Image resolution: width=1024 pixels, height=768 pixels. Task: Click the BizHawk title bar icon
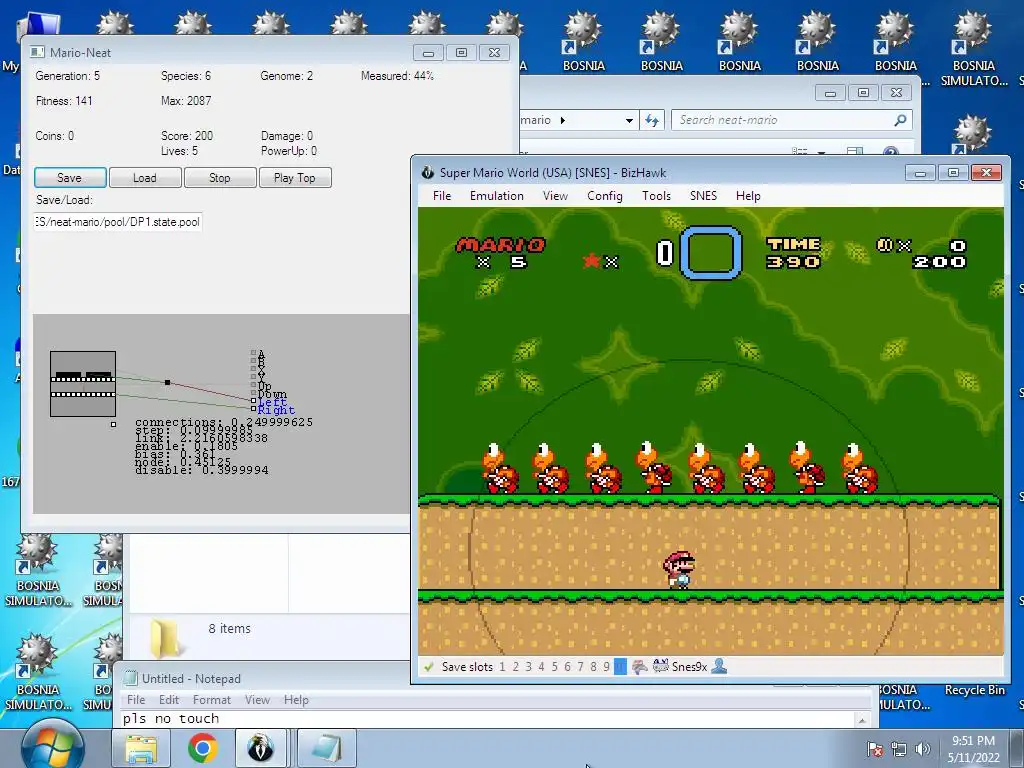pyautogui.click(x=428, y=172)
